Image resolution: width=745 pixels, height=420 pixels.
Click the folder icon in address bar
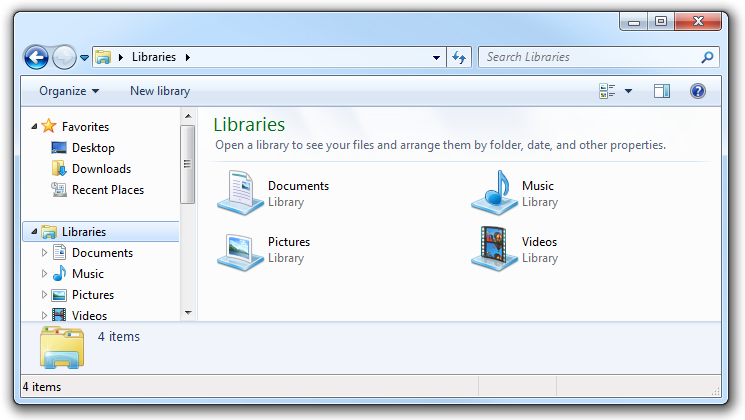(x=103, y=57)
